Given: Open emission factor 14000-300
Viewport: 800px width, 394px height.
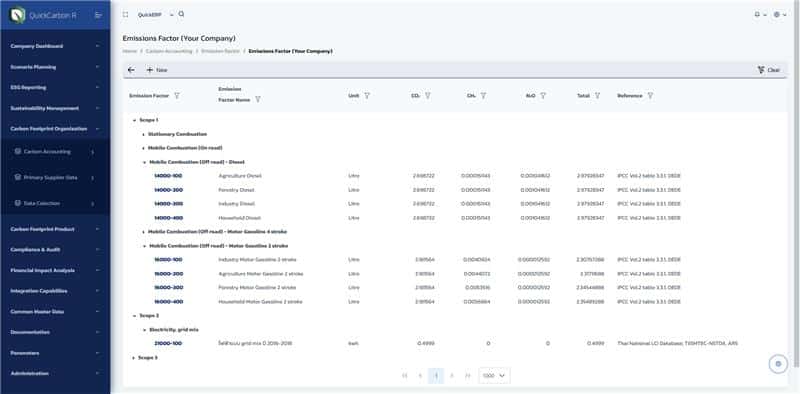Looking at the screenshot, I should click(168, 204).
